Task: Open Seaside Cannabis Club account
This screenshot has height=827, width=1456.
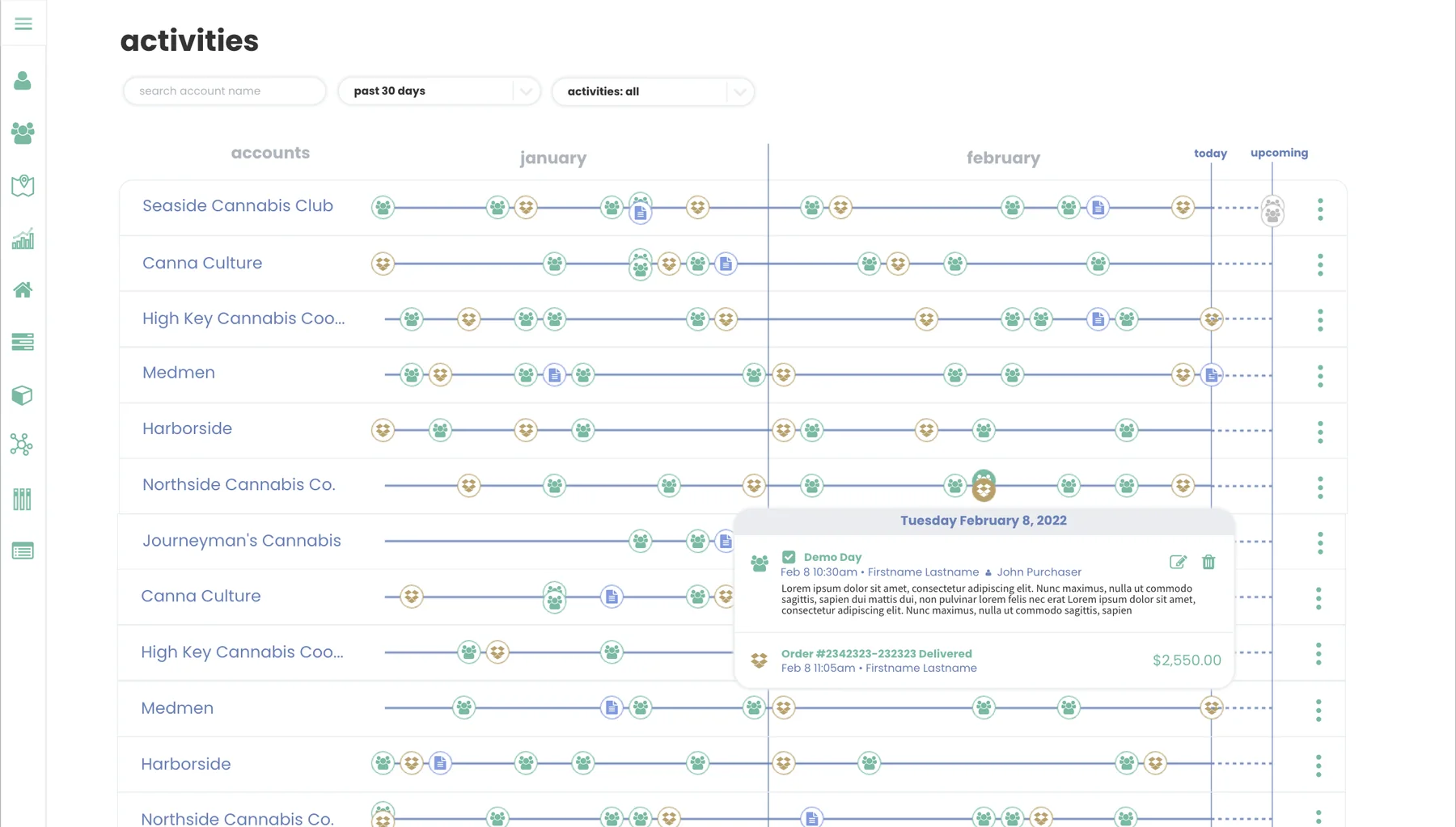Action: click(x=238, y=206)
